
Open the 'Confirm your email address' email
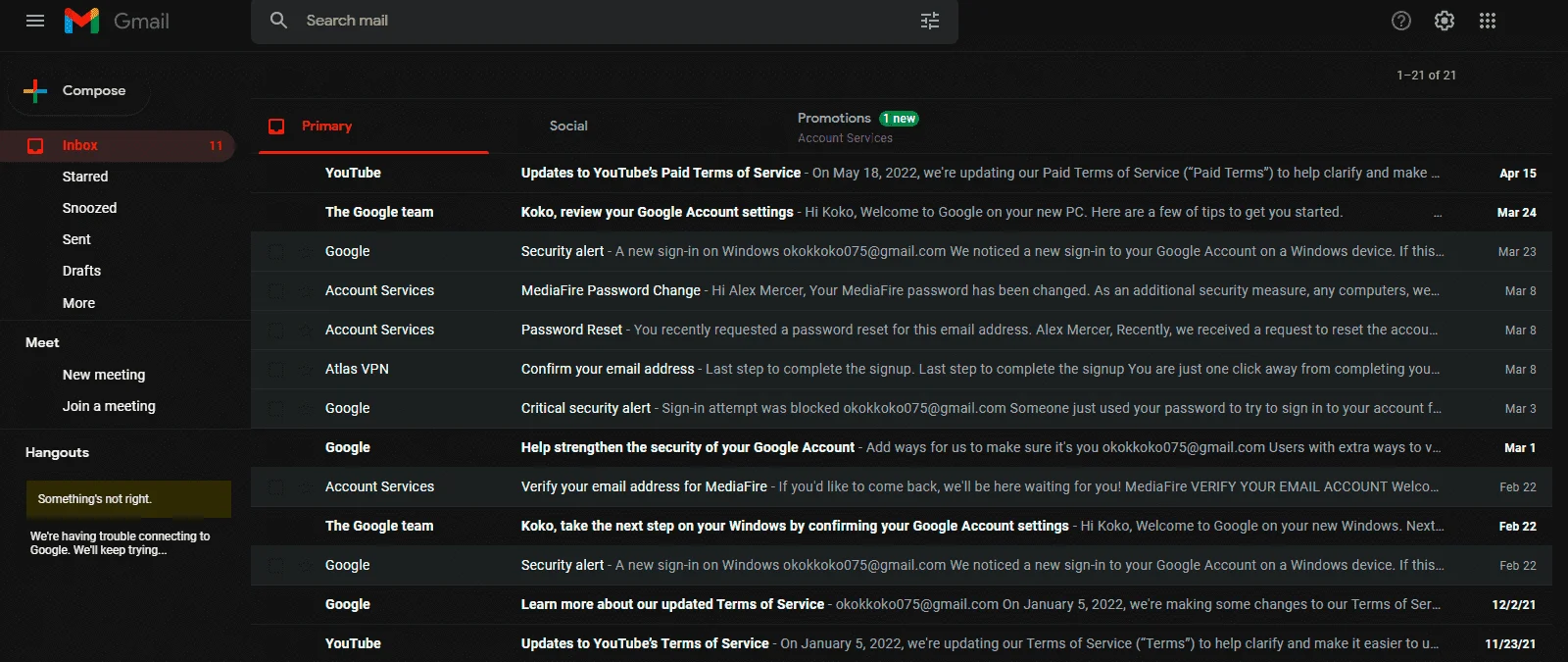point(902,369)
